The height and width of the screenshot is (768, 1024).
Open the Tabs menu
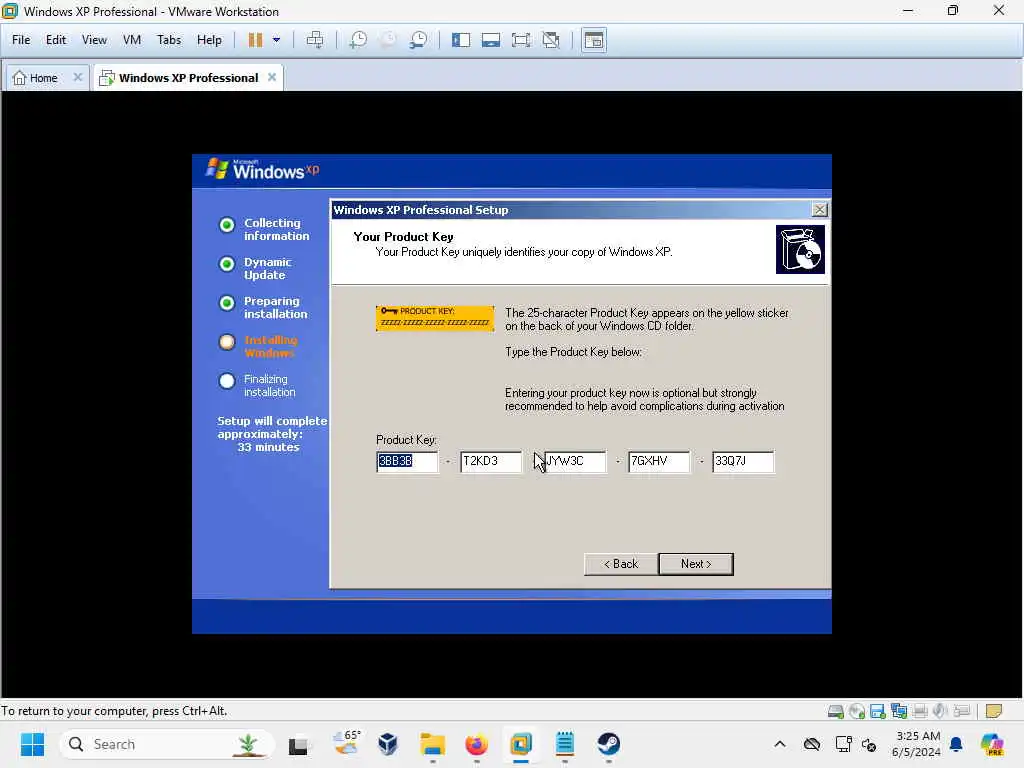(169, 40)
